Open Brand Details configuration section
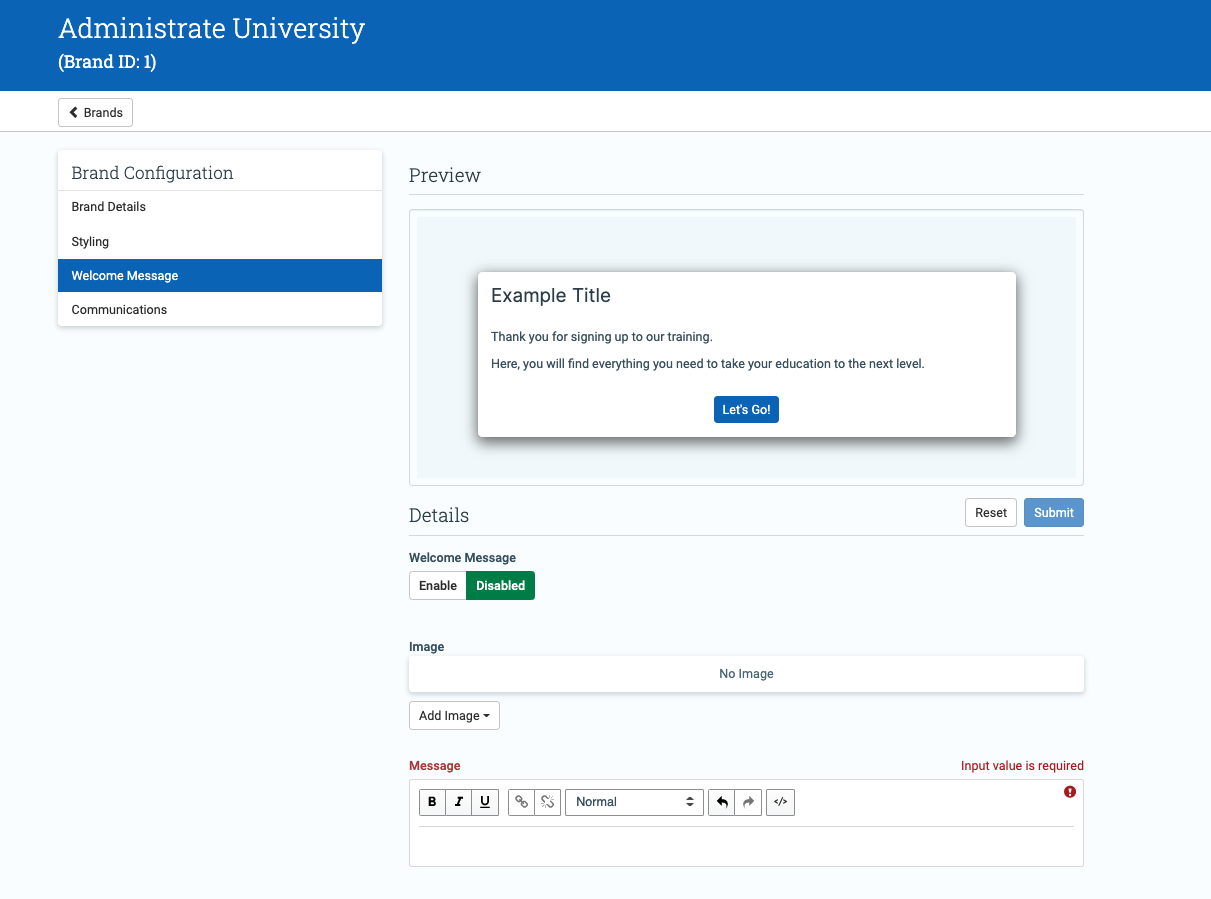1211x899 pixels. click(x=220, y=207)
